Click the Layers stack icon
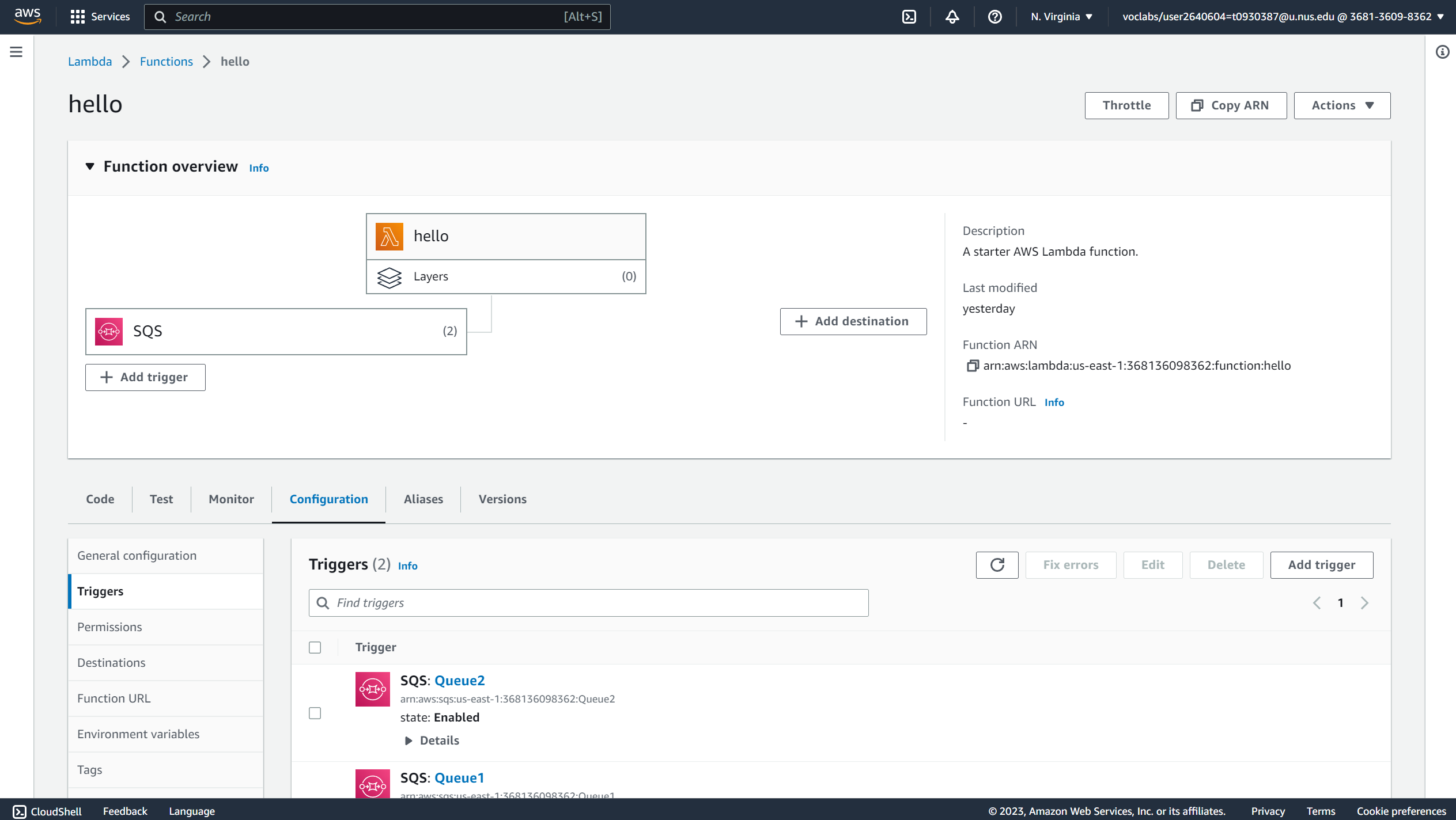1456x820 pixels. pos(389,277)
